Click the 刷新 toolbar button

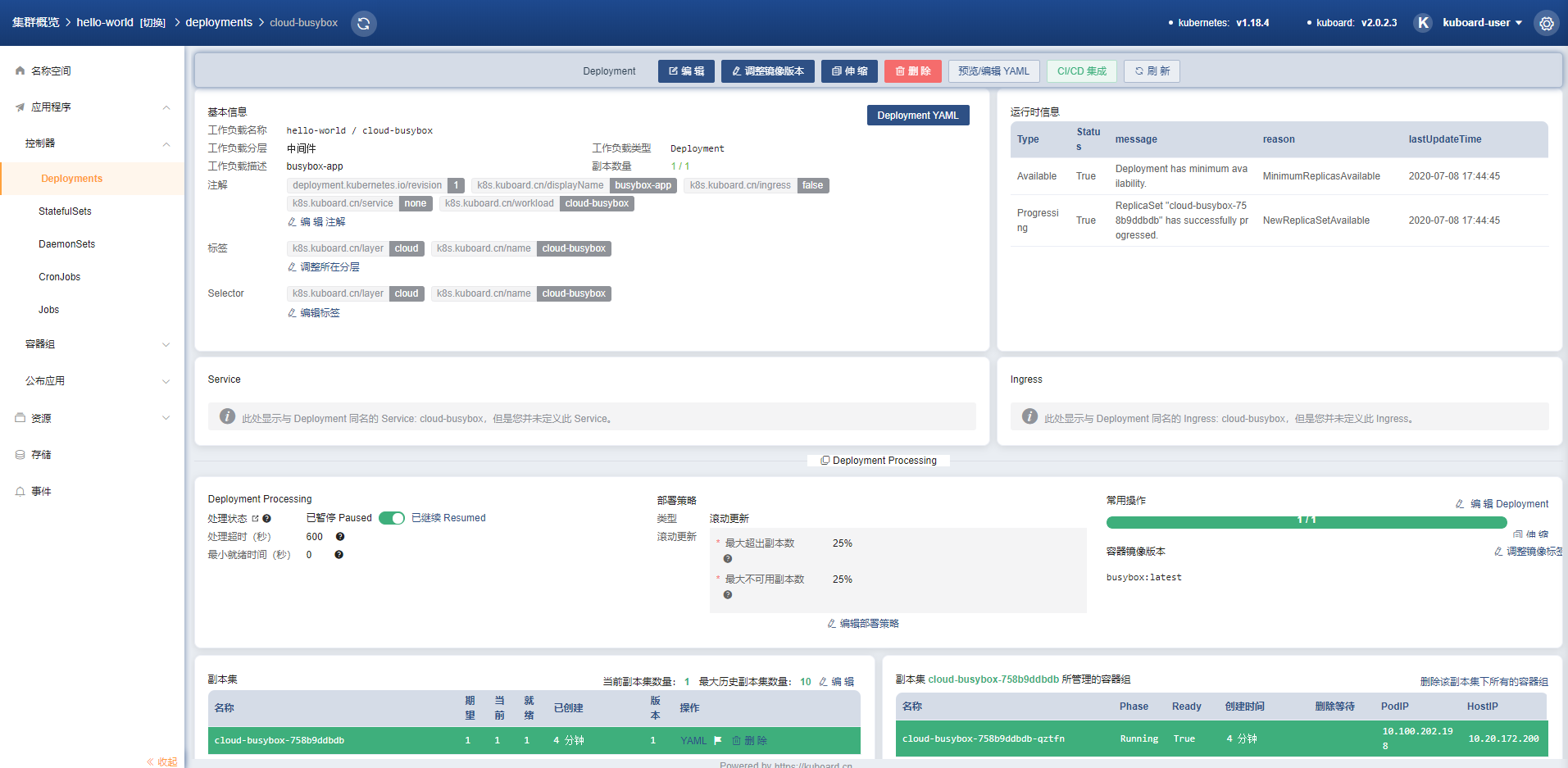click(1152, 71)
